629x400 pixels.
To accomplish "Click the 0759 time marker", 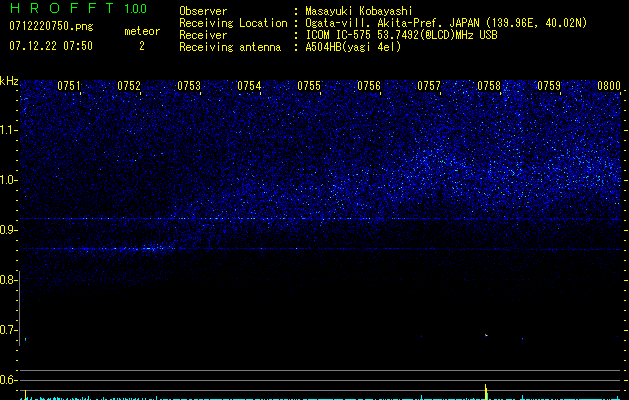I will click(549, 86).
